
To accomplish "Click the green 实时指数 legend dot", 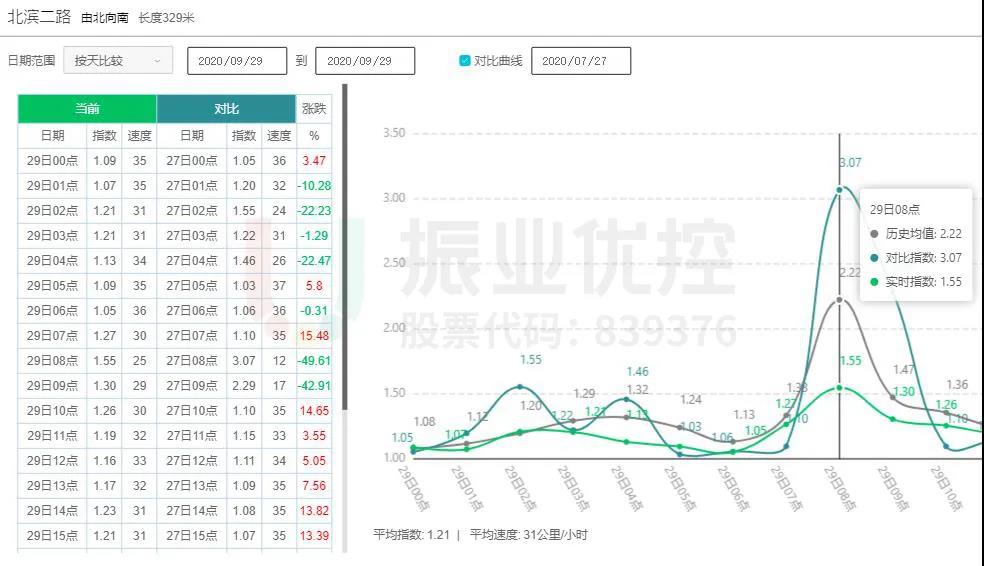I will pyautogui.click(x=875, y=282).
